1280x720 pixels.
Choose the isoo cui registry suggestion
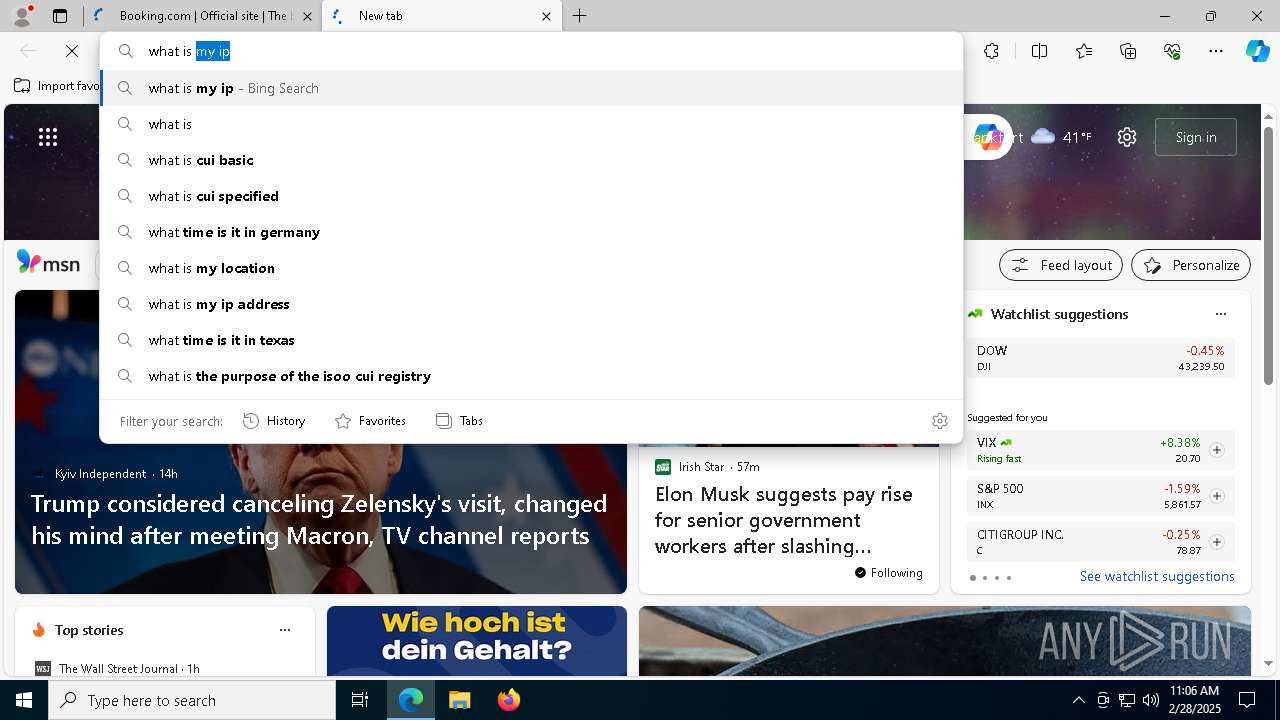tap(531, 376)
